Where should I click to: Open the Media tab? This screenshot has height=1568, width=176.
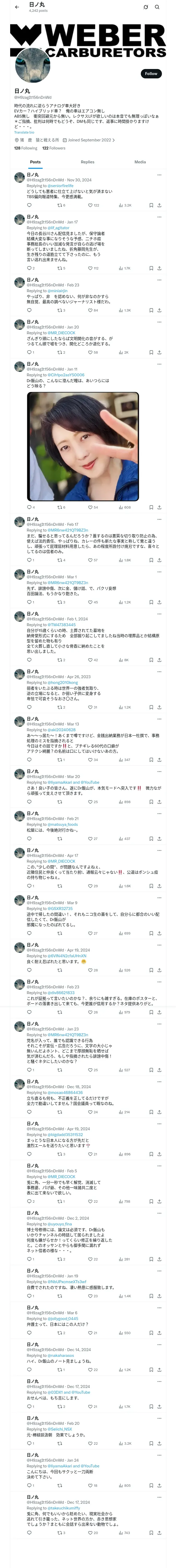140,162
